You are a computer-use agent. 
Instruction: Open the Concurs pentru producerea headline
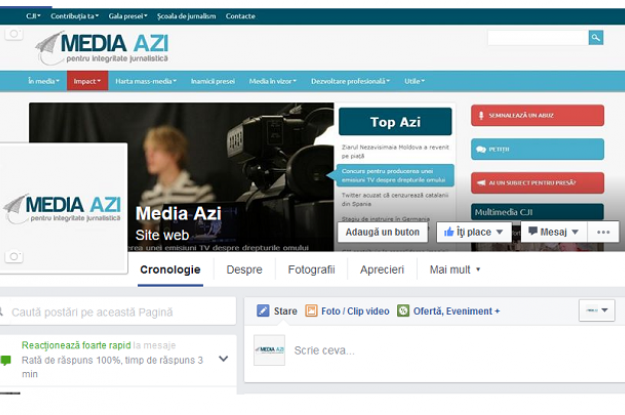point(393,175)
